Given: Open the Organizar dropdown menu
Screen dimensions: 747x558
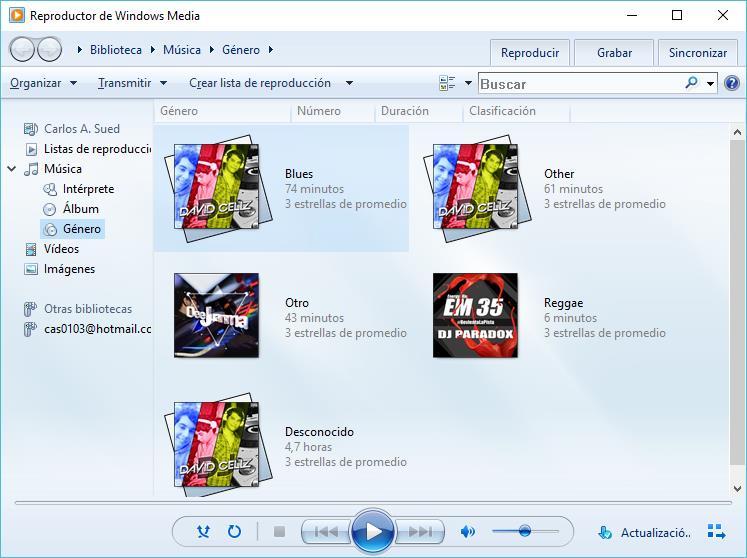Looking at the screenshot, I should pyautogui.click(x=43, y=83).
